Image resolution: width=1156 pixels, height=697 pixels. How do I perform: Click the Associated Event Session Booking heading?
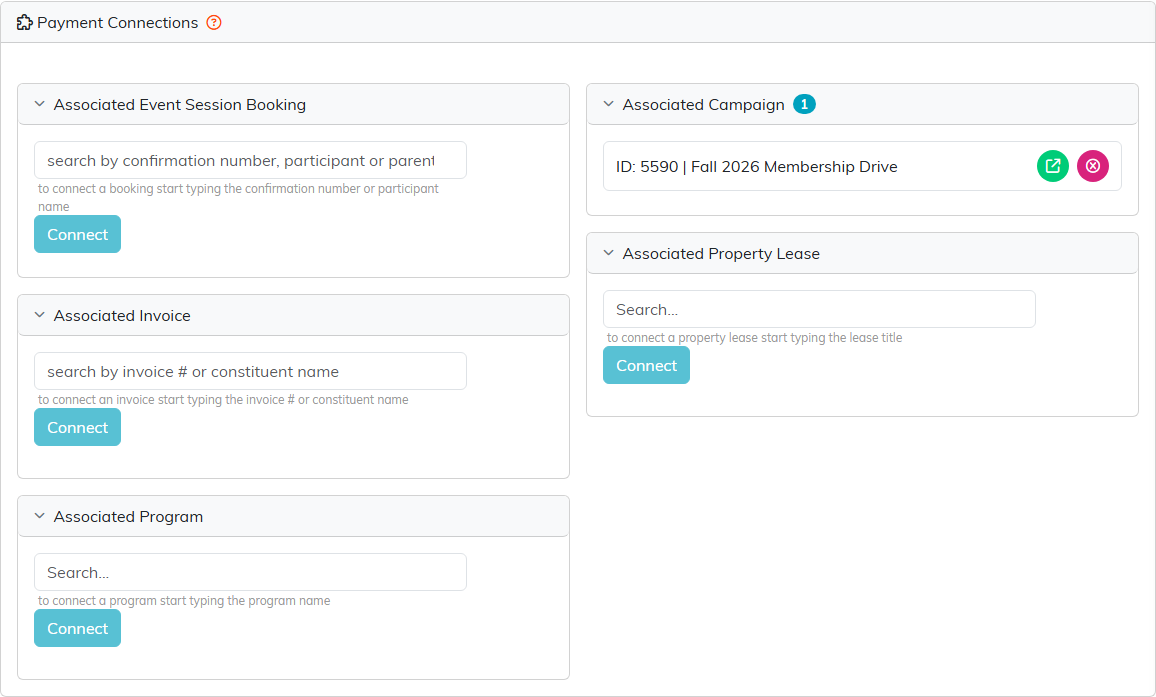pos(180,105)
